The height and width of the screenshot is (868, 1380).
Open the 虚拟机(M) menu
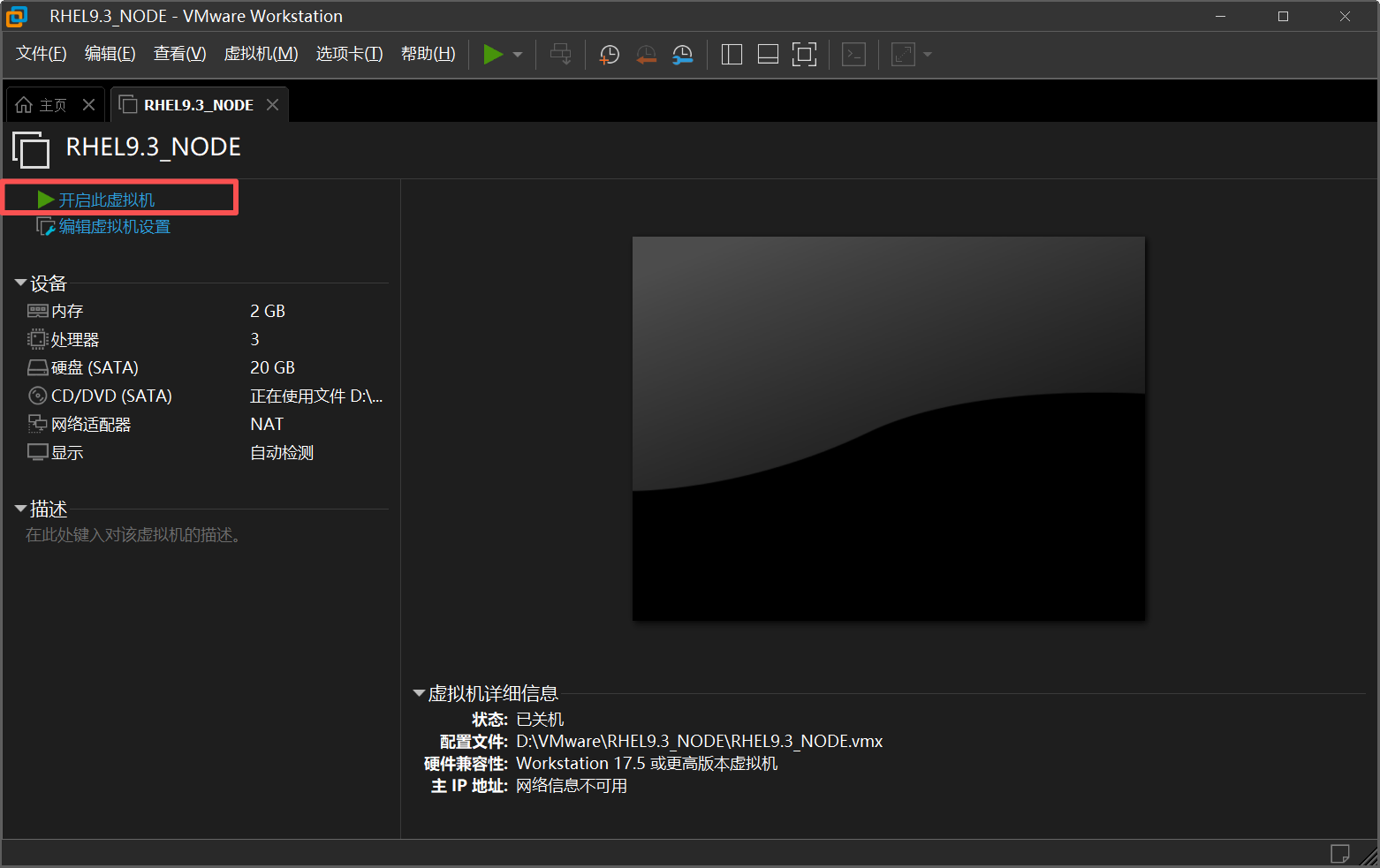[x=262, y=54]
